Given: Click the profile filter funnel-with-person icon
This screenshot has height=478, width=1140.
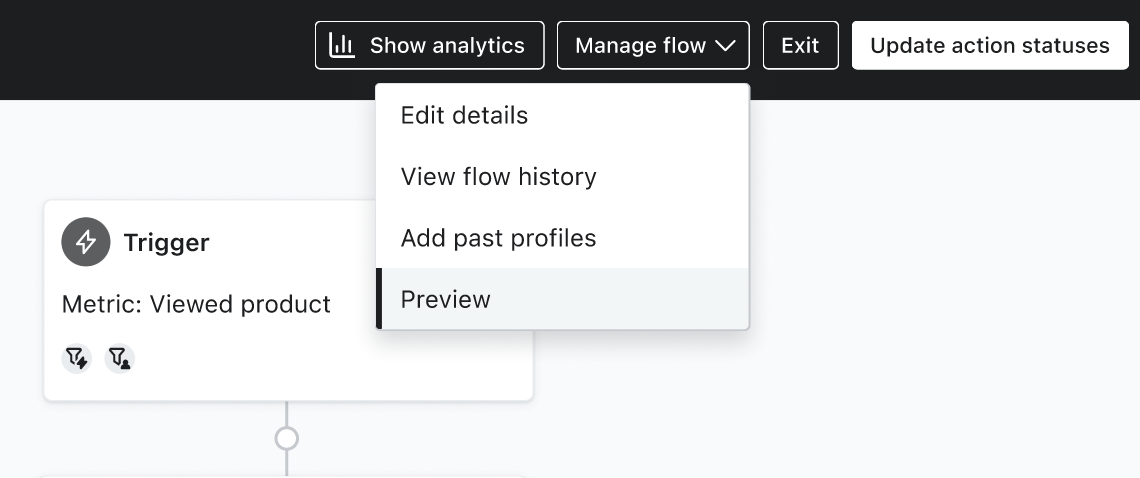Looking at the screenshot, I should 120,357.
